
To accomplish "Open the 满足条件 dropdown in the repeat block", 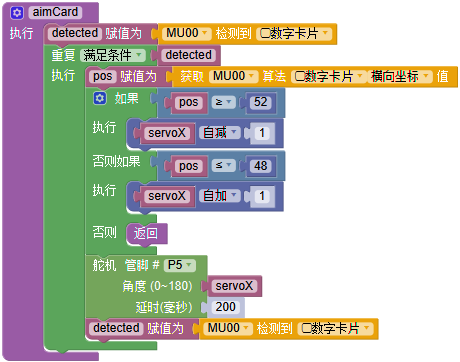I will pos(113,55).
